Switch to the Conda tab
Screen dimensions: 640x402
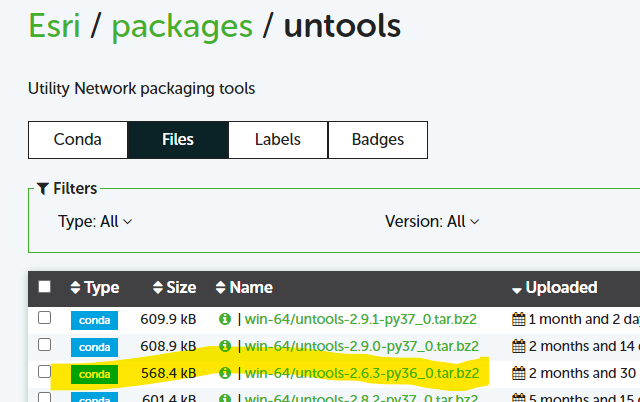point(77,140)
